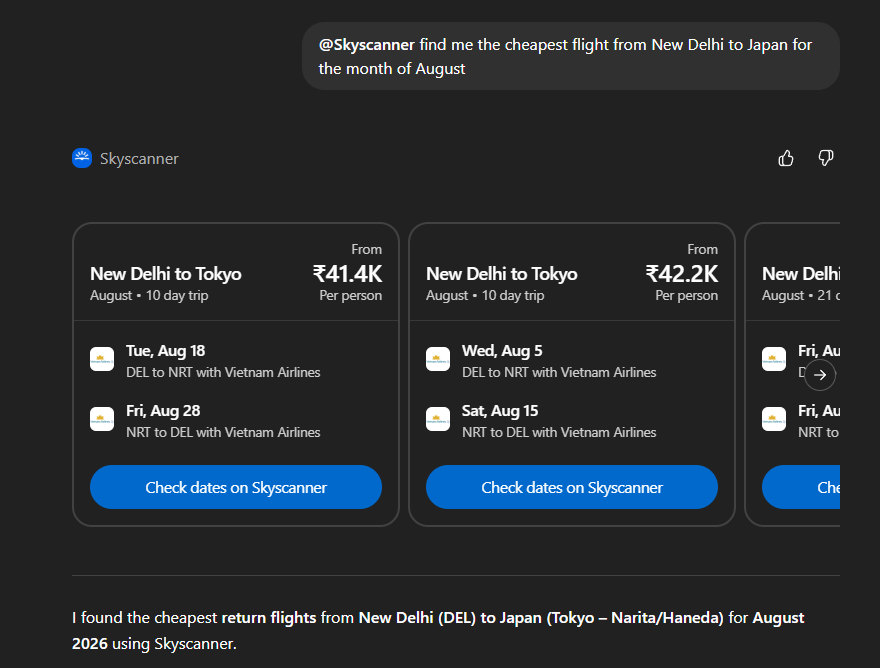The width and height of the screenshot is (880, 668).
Task: Click Vietnam Airlines logo beside Wed, Aug 5
Action: click(438, 360)
